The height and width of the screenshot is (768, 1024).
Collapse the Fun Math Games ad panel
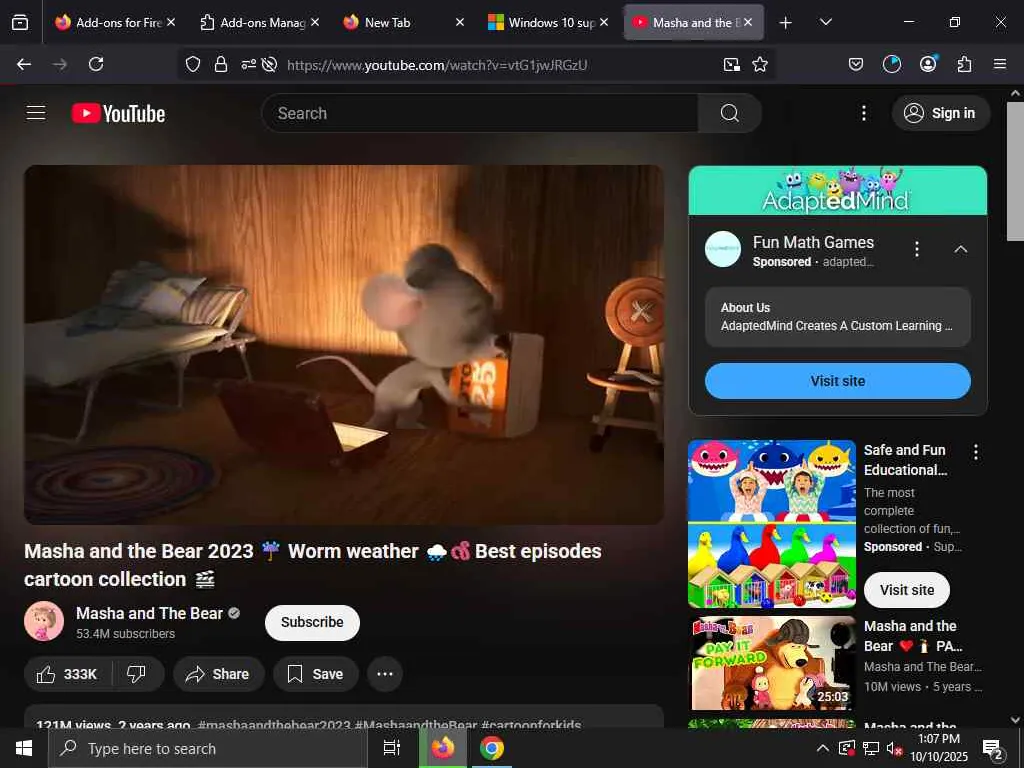[960, 249]
